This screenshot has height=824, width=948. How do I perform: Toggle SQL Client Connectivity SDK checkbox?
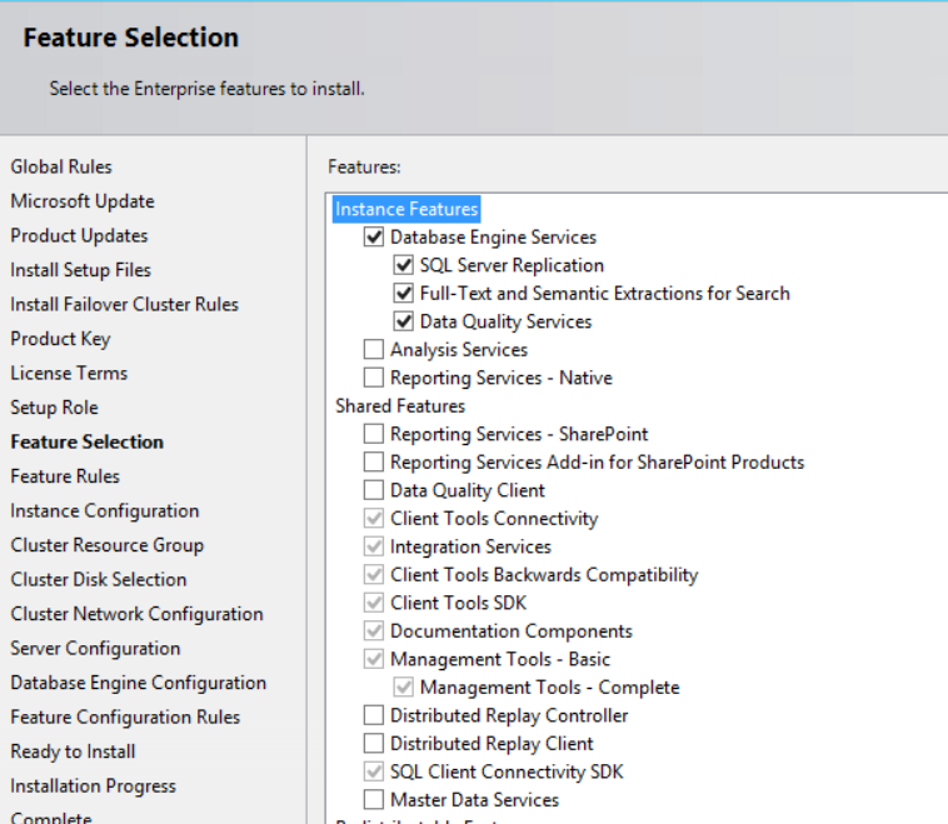[374, 771]
